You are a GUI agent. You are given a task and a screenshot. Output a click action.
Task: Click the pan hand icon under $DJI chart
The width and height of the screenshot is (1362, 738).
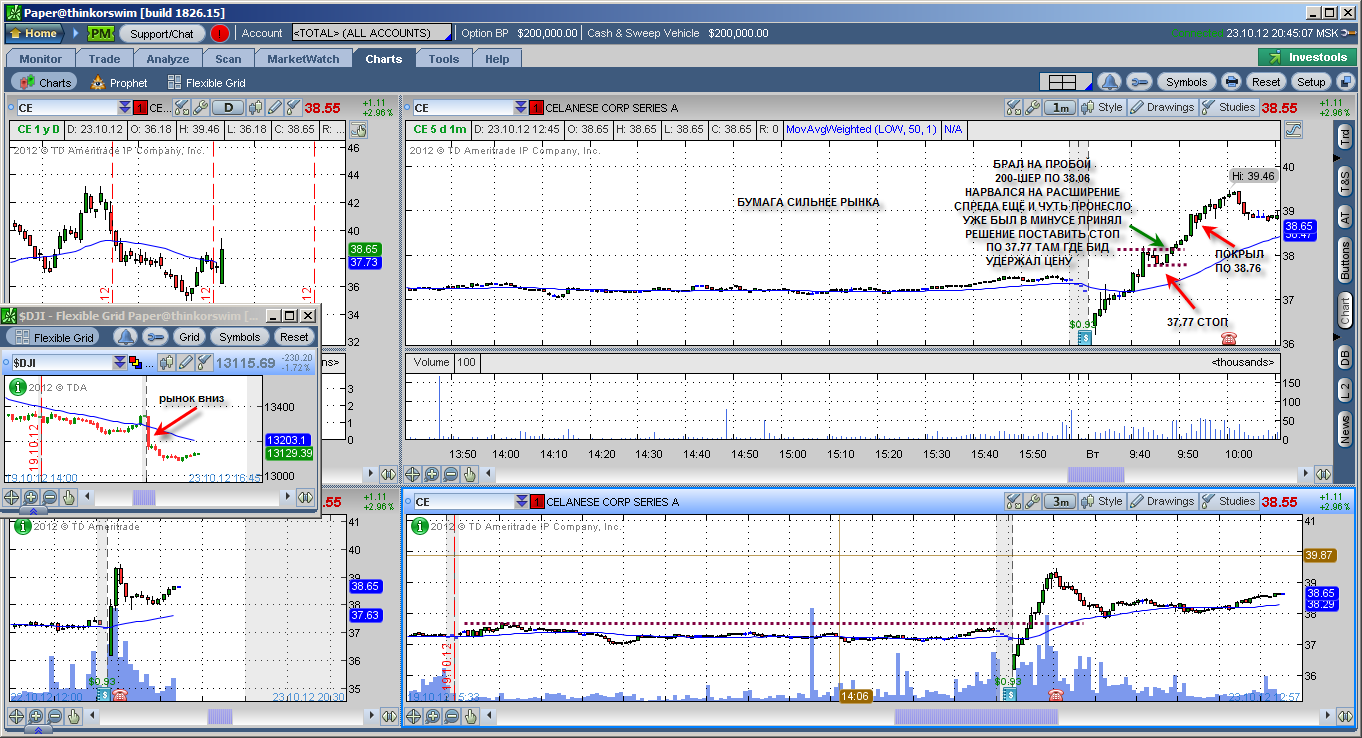click(x=68, y=497)
